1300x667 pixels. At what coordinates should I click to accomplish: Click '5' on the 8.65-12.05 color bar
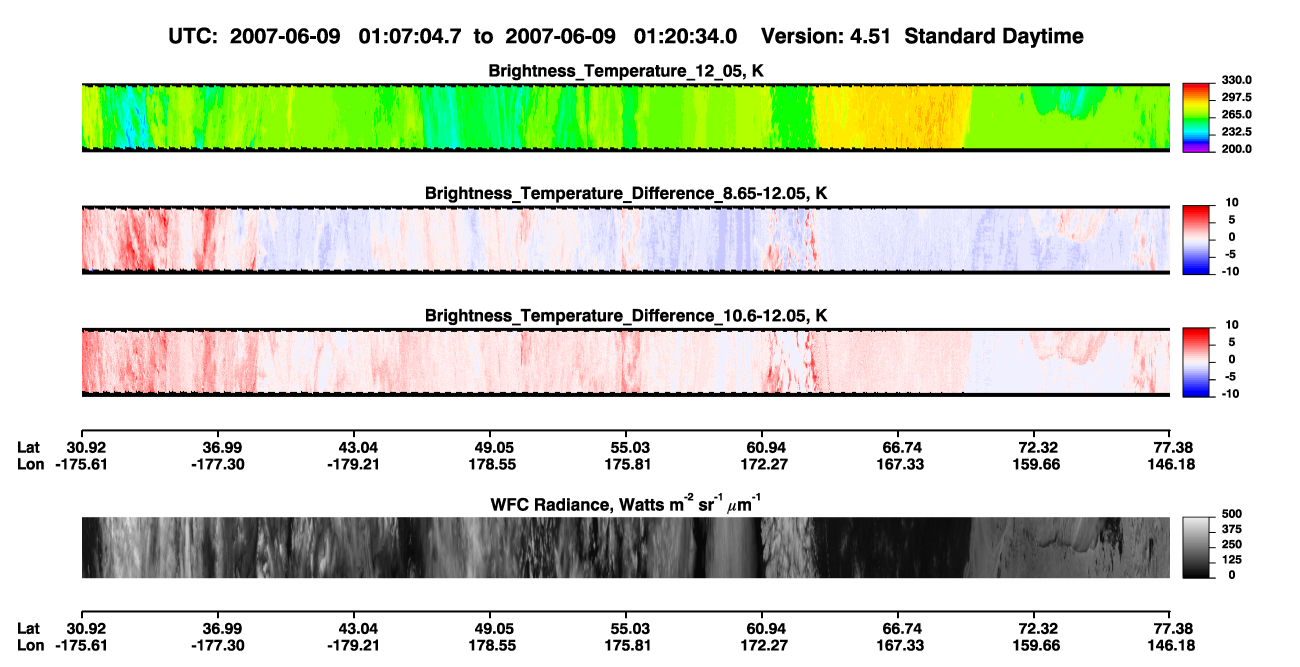point(1234,220)
